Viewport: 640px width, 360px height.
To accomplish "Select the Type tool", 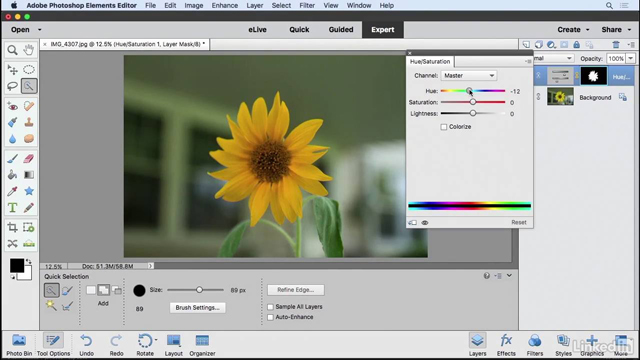I will [12, 208].
